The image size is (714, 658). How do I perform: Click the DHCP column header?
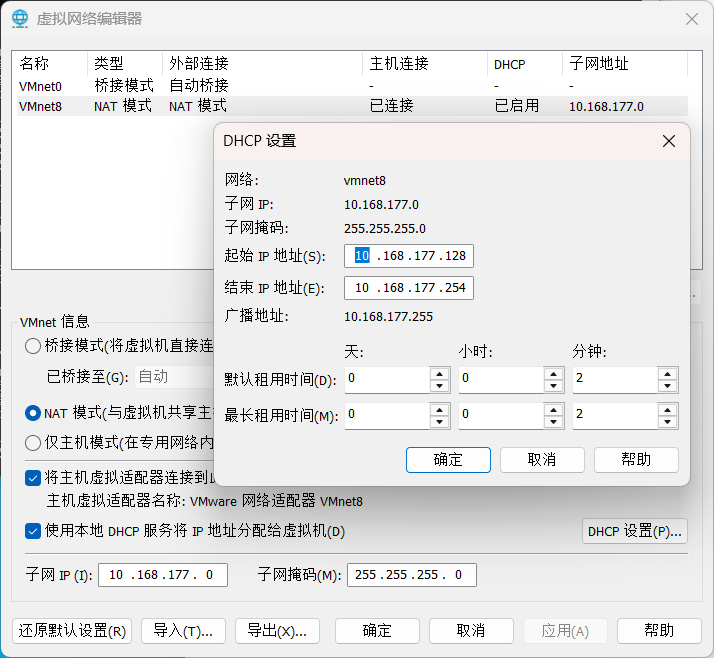tap(525, 64)
